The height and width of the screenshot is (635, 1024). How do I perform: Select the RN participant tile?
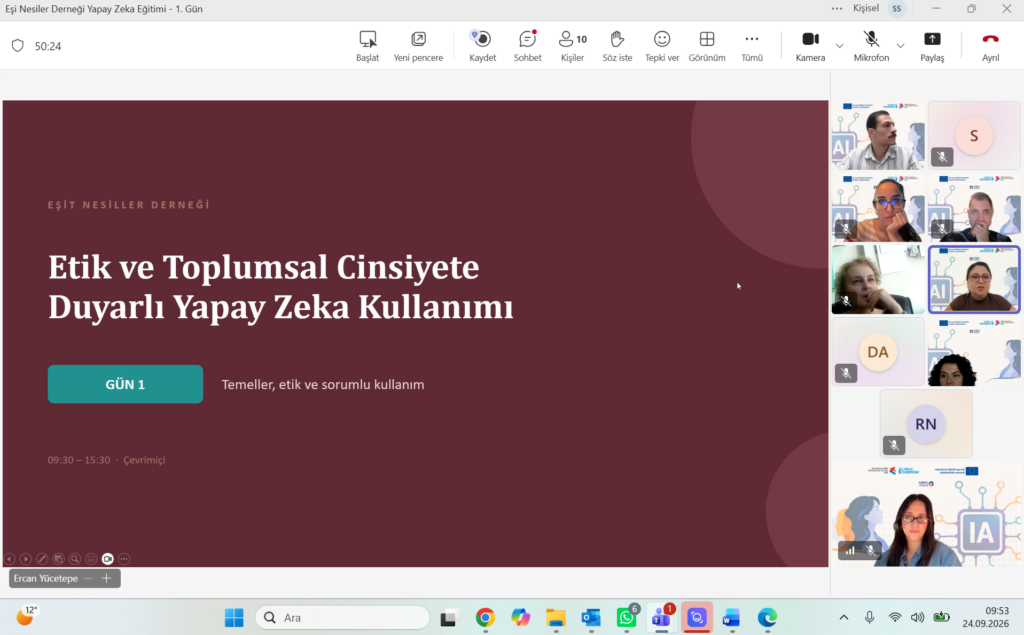coord(926,423)
